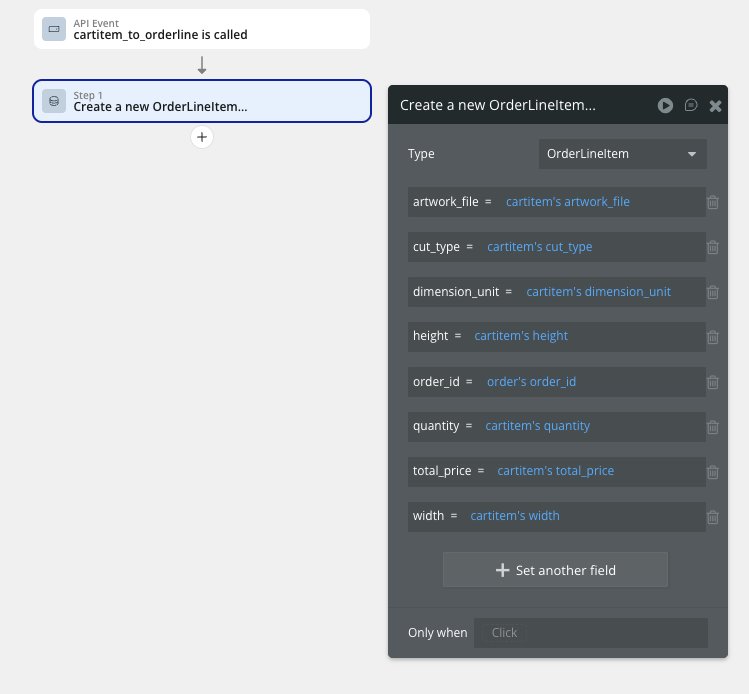Viewport: 749px width, 694px height.
Task: Delete the artwork_file field with trash icon
Action: tap(713, 202)
